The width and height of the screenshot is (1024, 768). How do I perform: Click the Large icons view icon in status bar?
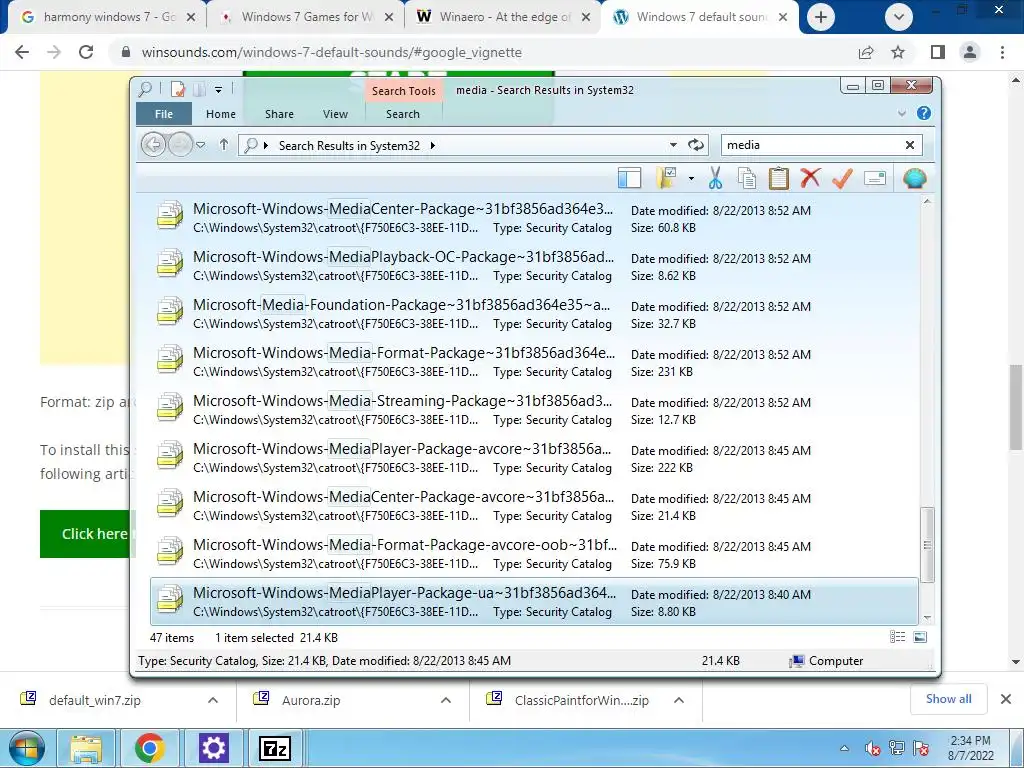(920, 637)
